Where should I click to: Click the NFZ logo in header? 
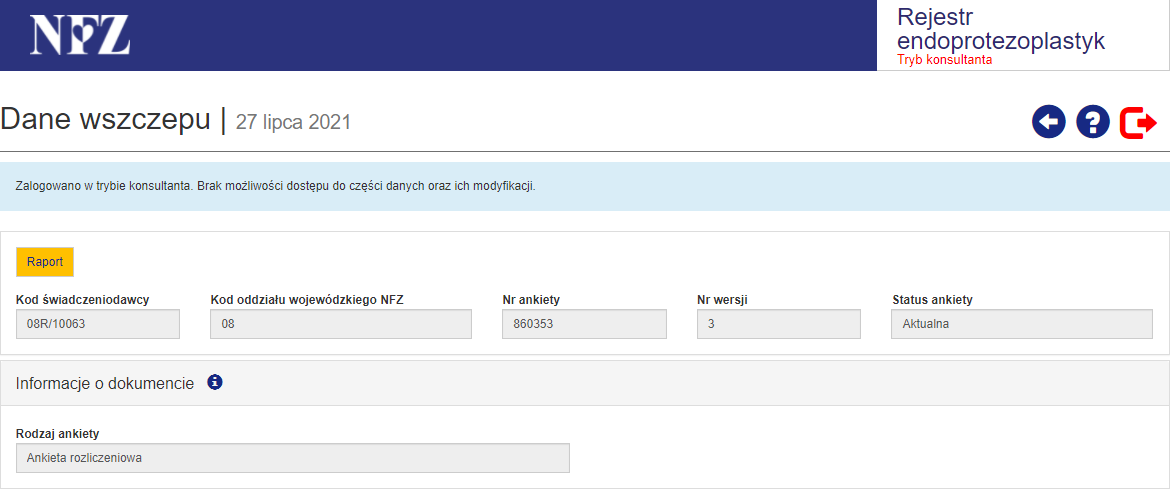80,35
